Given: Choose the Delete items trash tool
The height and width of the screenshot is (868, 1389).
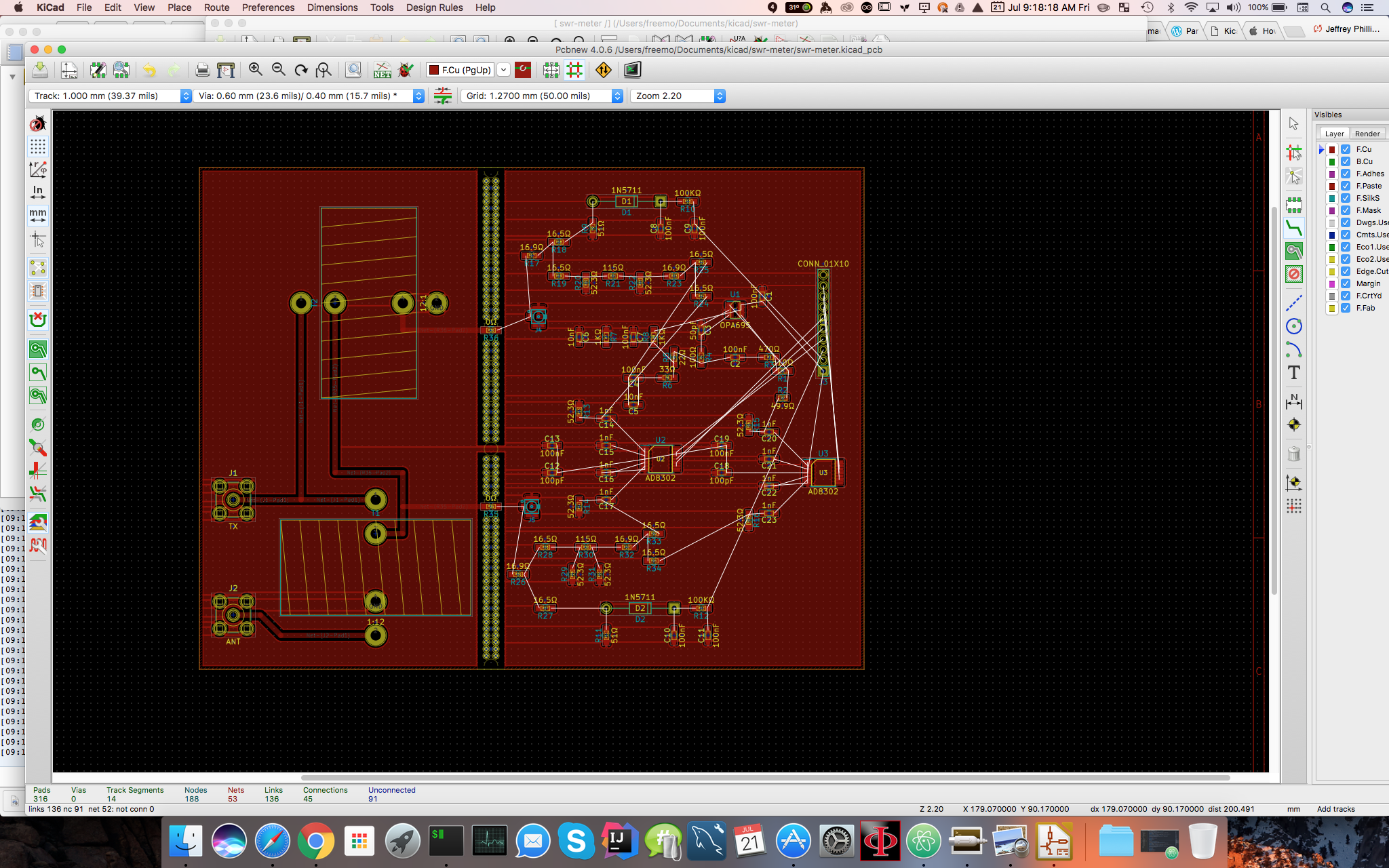Looking at the screenshot, I should pos(1293,454).
